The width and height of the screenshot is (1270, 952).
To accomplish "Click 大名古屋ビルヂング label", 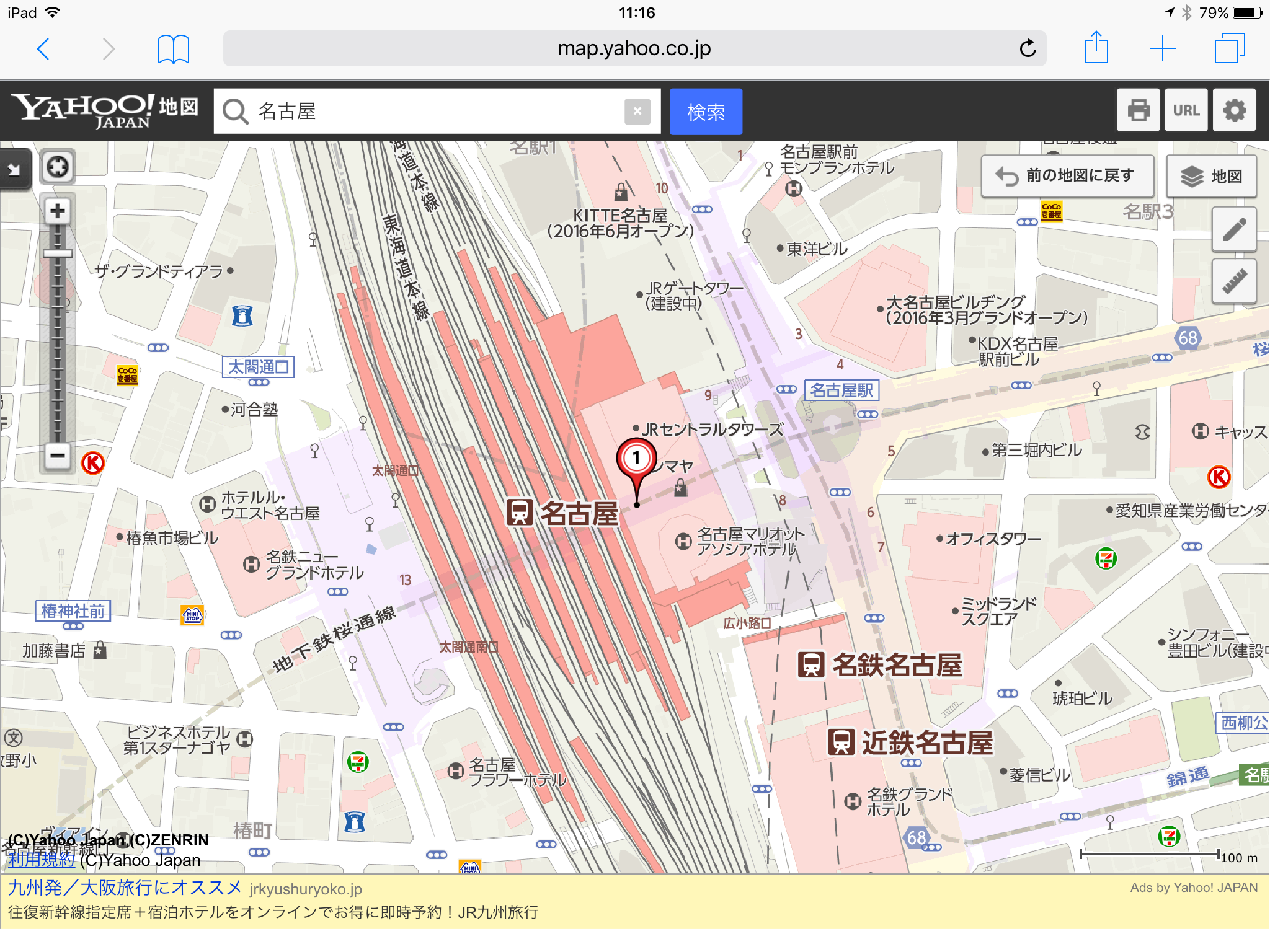I will click(x=986, y=310).
